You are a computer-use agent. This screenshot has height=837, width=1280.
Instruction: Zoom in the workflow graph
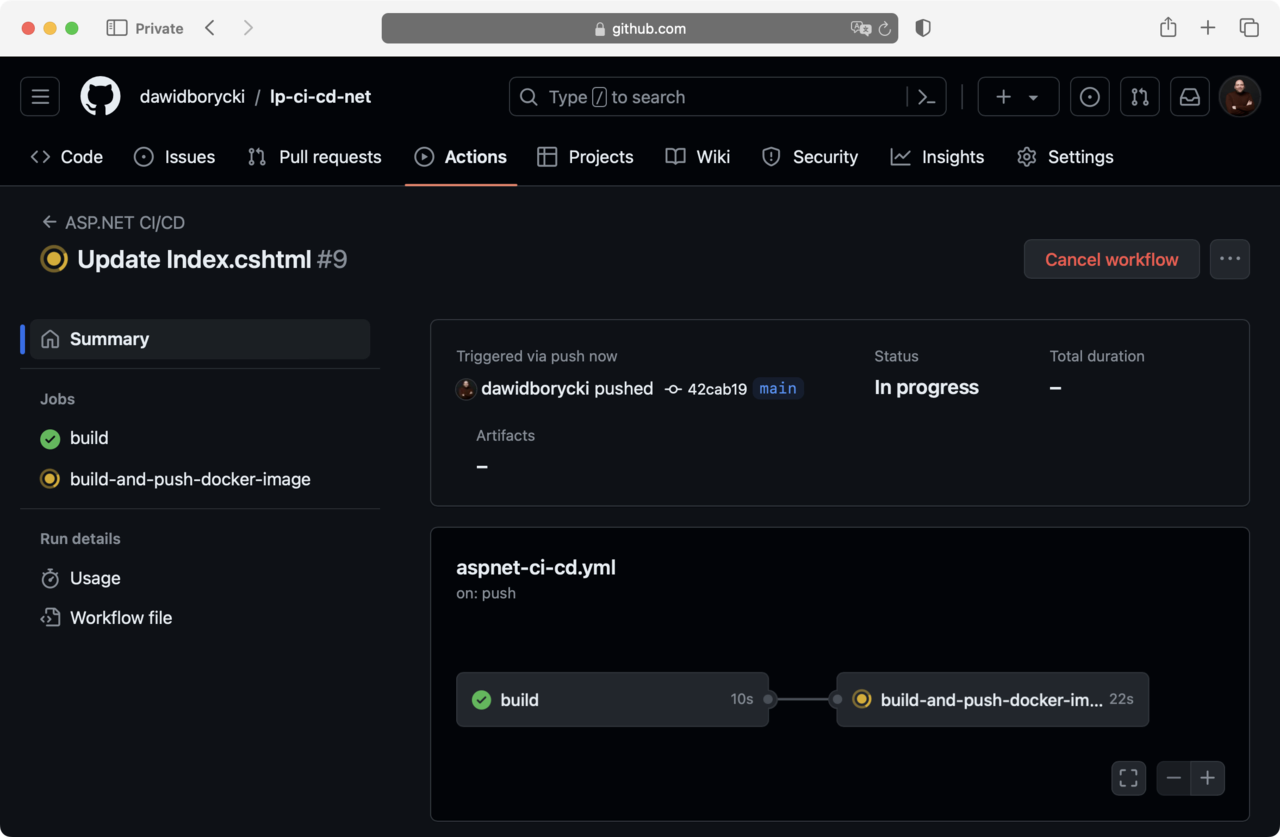(x=1207, y=778)
